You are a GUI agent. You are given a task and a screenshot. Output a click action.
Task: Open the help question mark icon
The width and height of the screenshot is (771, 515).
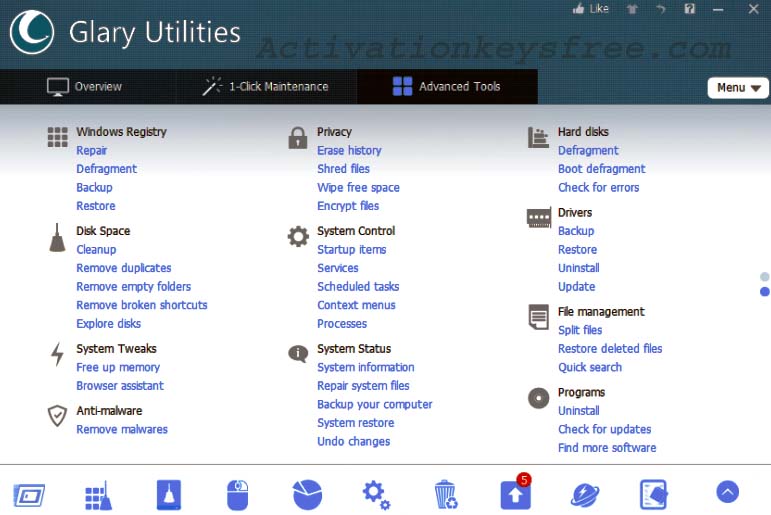(689, 9)
